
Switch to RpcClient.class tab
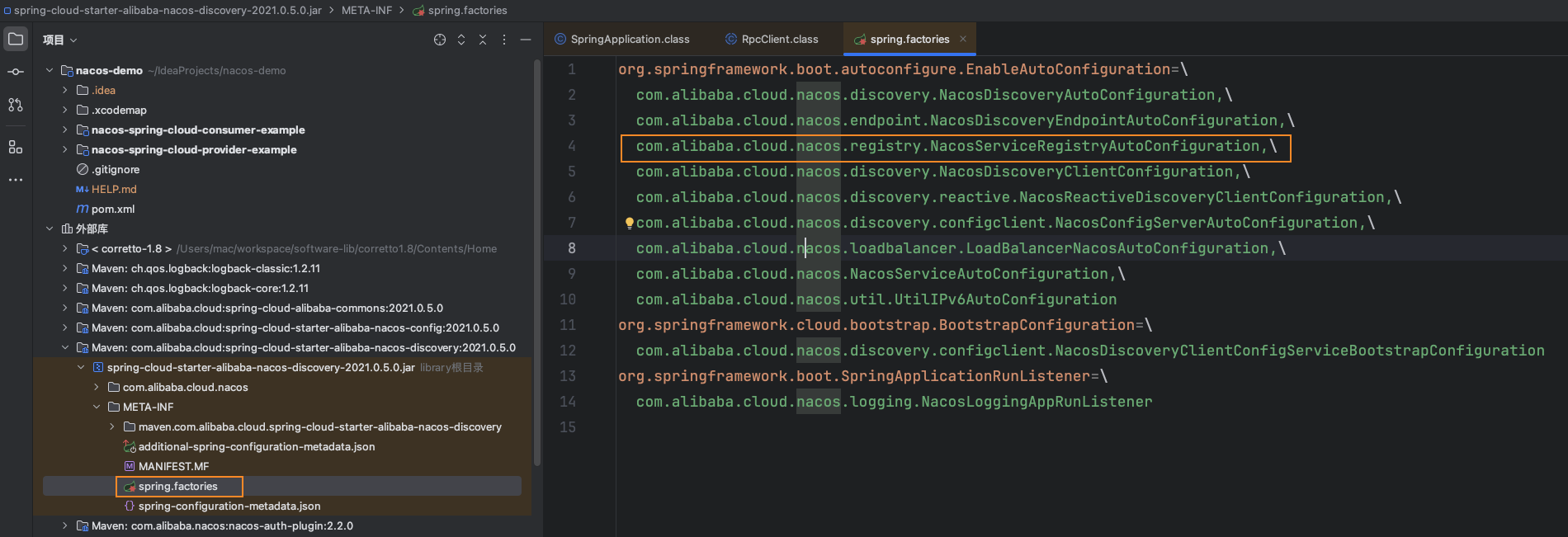click(772, 39)
